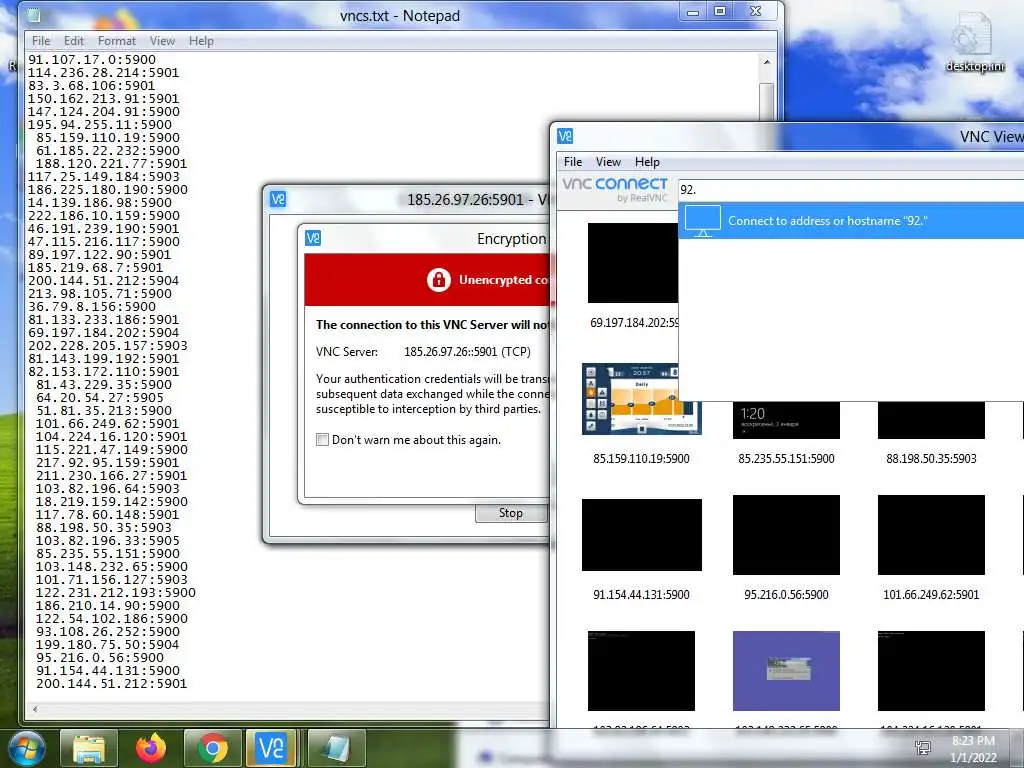The image size is (1024, 768).
Task: Open Notepad File menu
Action: (x=41, y=40)
